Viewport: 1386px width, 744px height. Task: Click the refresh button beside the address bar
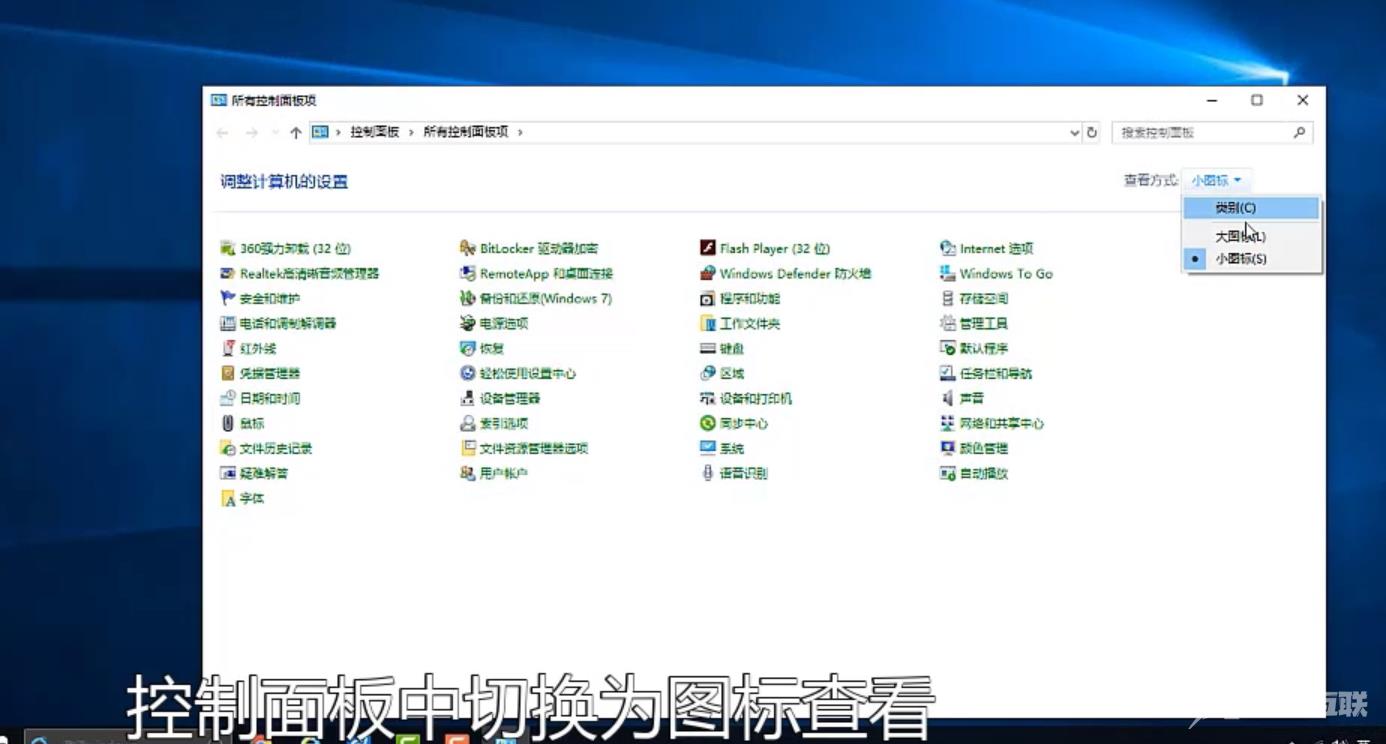(x=1092, y=132)
